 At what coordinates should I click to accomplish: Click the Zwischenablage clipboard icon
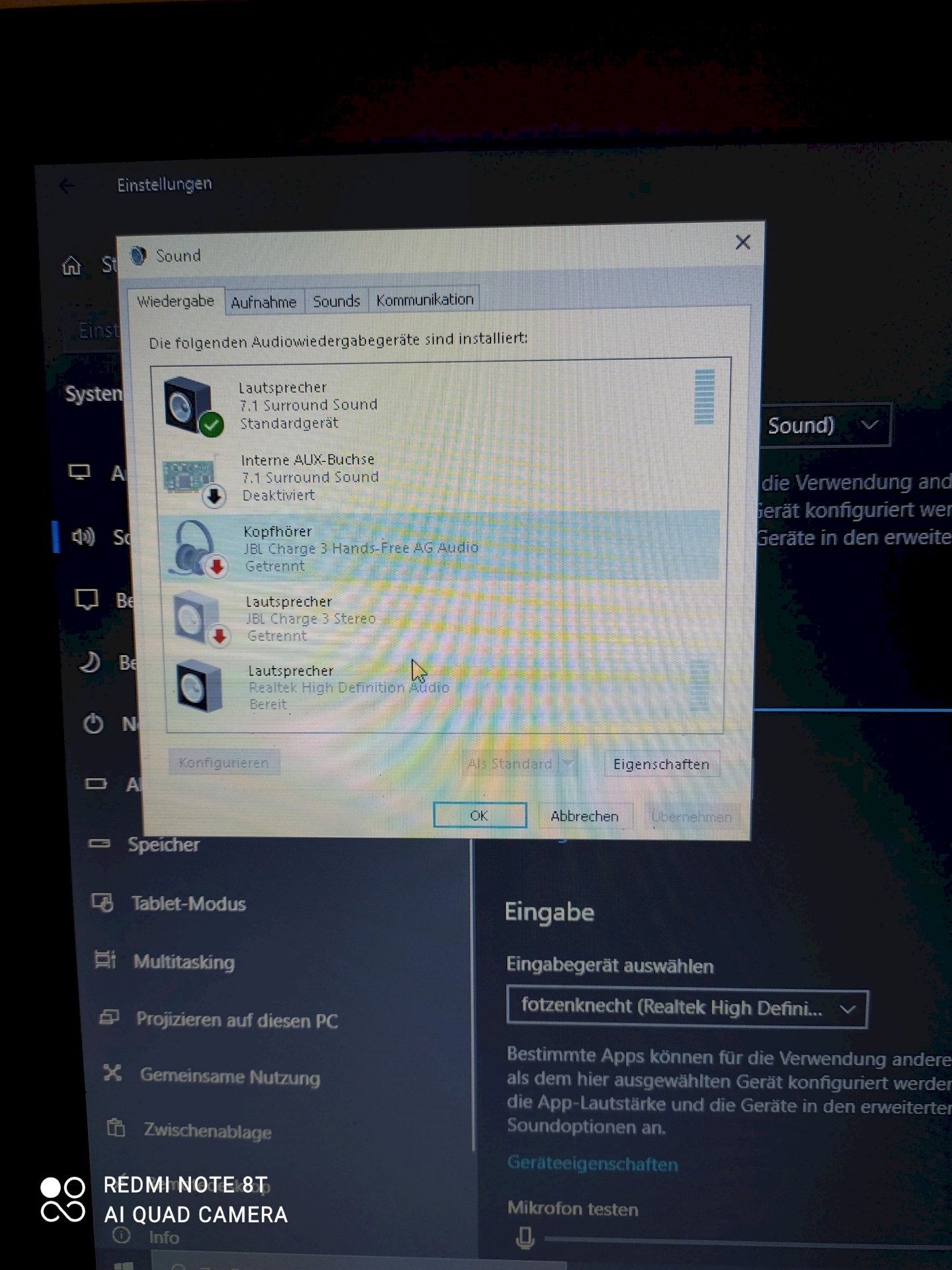pos(116,1127)
